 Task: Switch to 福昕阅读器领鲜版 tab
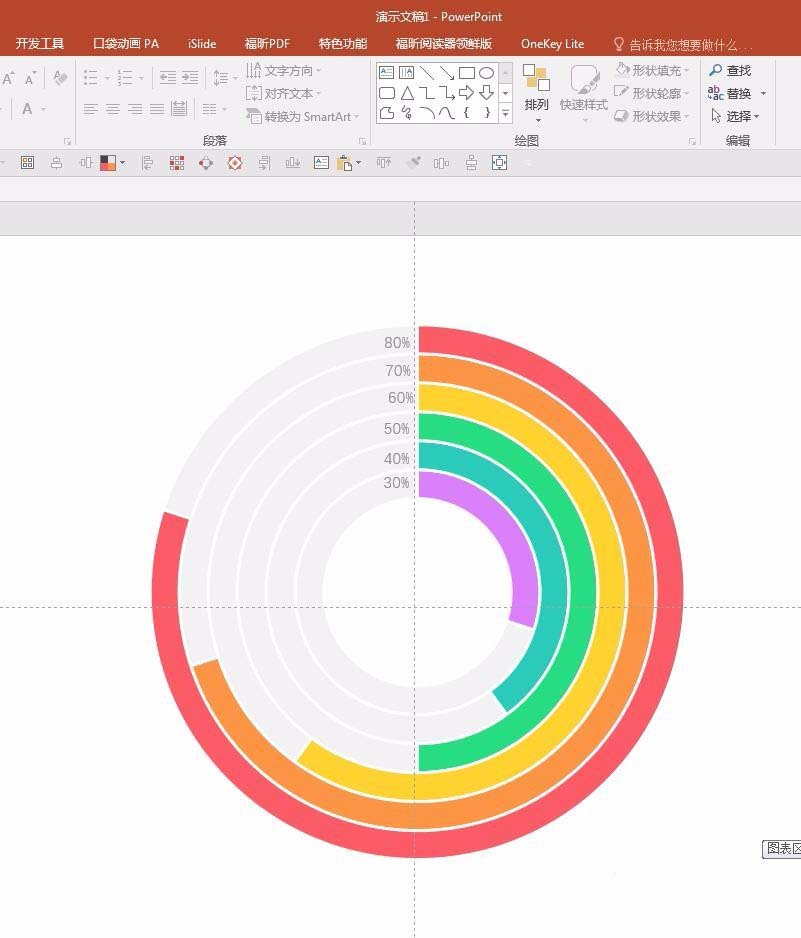[443, 44]
